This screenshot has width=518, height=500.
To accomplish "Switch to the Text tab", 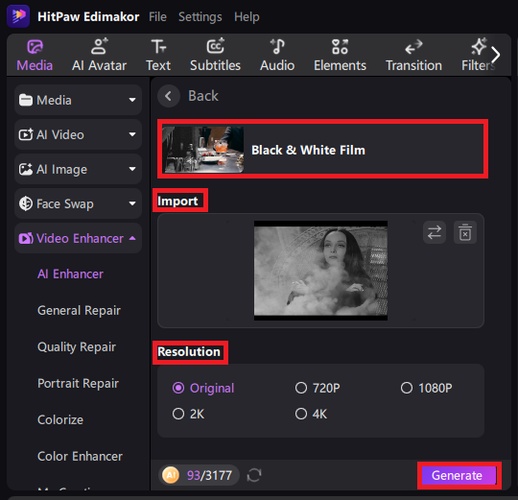I will coord(158,55).
